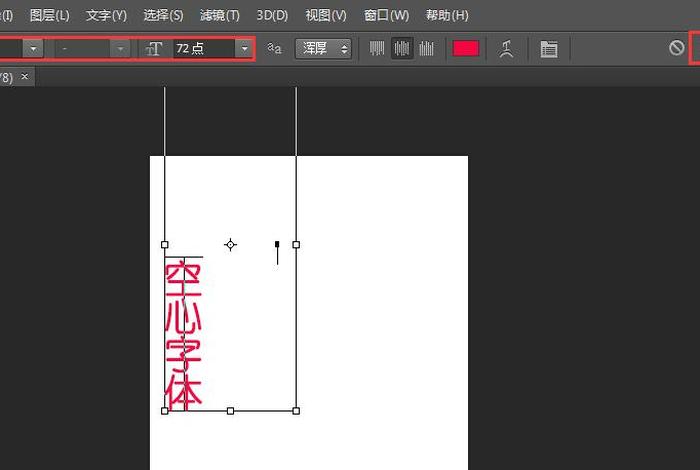Expand the font family dropdown arrow
Viewport: 700px width, 470px height.
[33, 48]
